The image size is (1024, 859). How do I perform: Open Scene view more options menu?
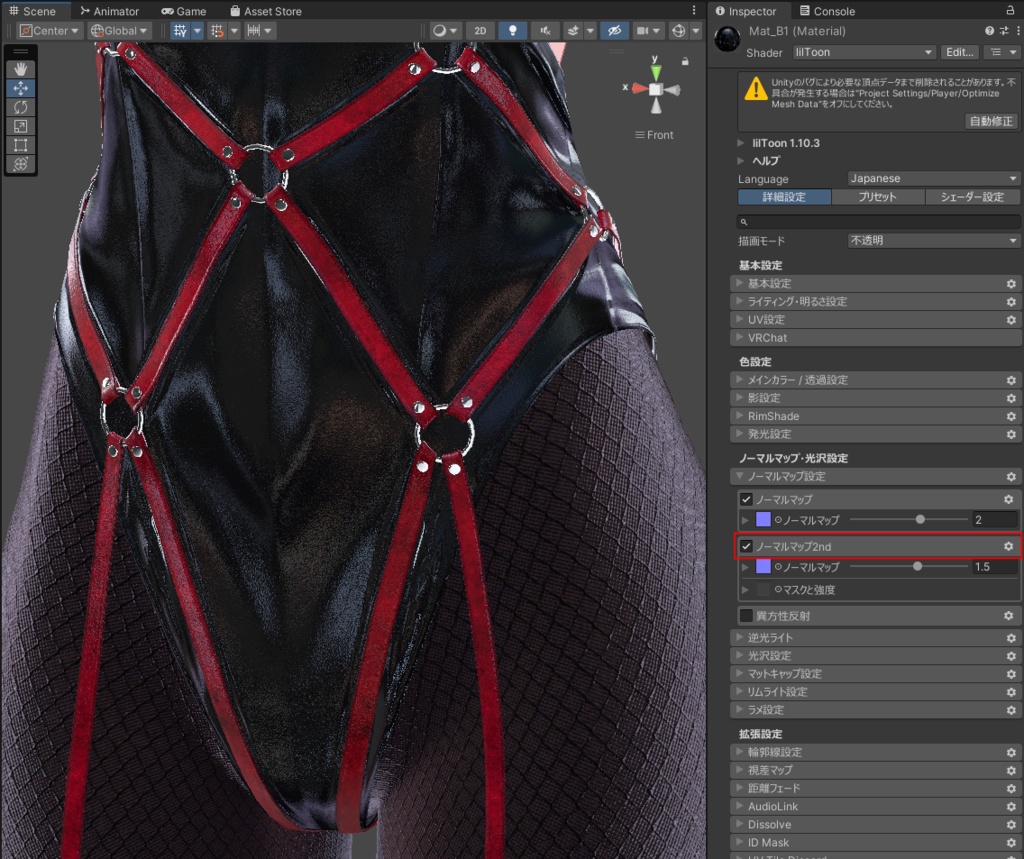[694, 10]
